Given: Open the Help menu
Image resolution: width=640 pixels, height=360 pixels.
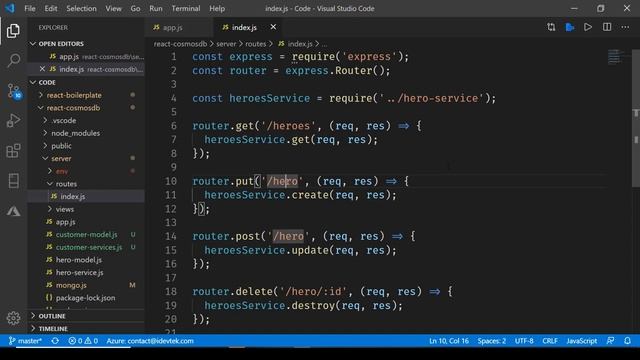Looking at the screenshot, I should 217,8.
